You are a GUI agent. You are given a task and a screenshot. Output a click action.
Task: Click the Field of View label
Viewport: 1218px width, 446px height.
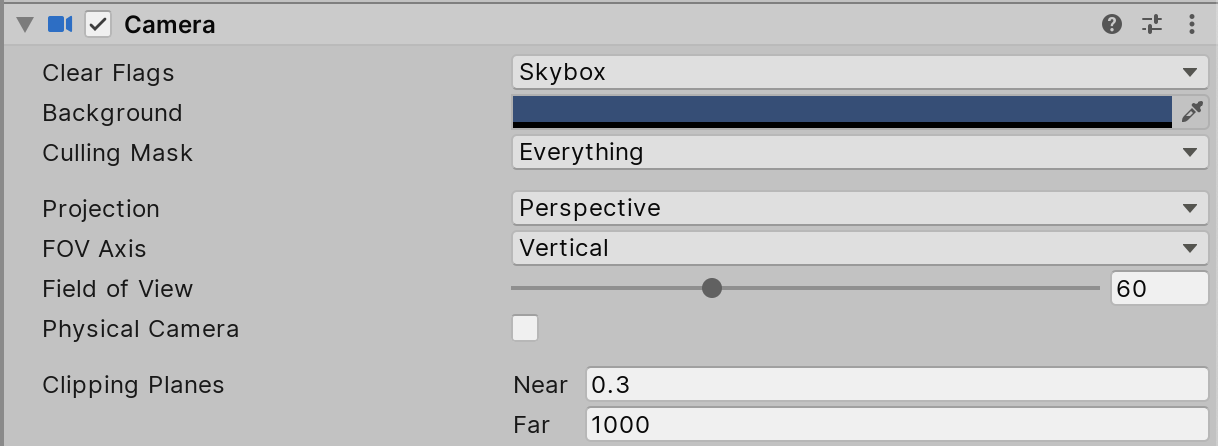(117, 289)
